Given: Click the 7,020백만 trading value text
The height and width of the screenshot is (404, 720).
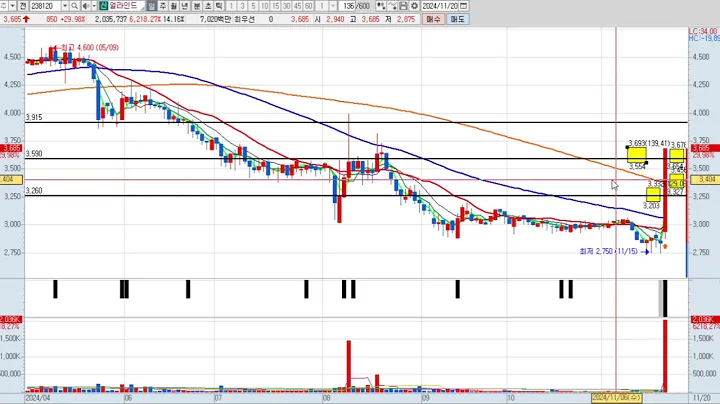Looking at the screenshot, I should 215,19.
